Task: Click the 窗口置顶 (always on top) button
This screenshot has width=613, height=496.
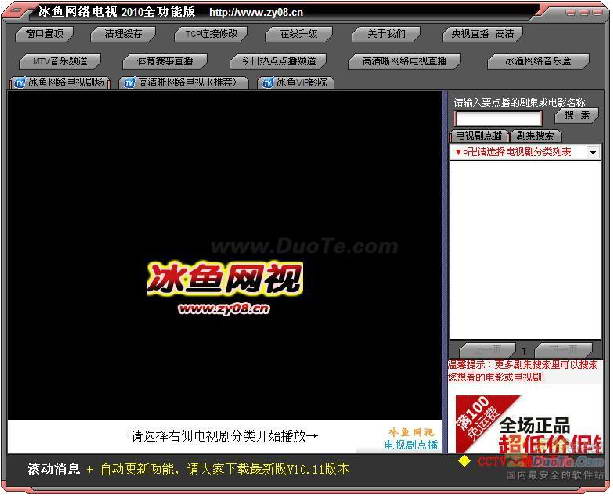Action: pos(44,34)
